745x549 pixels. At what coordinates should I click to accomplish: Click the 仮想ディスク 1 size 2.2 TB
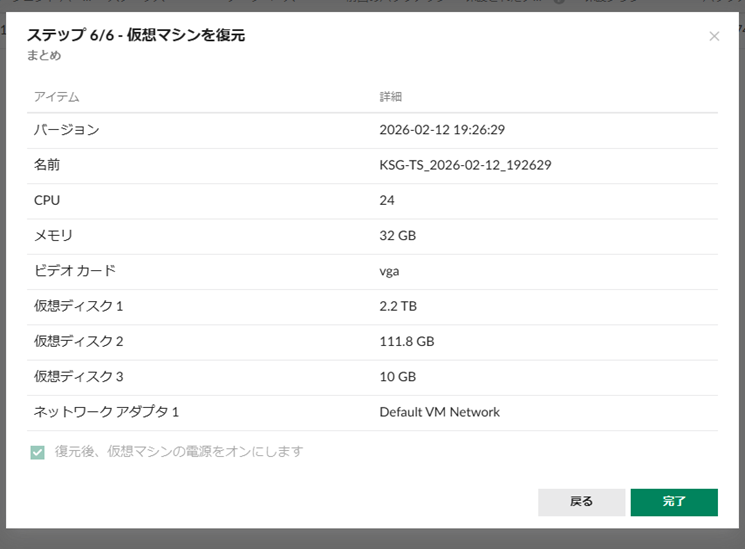tap(398, 306)
